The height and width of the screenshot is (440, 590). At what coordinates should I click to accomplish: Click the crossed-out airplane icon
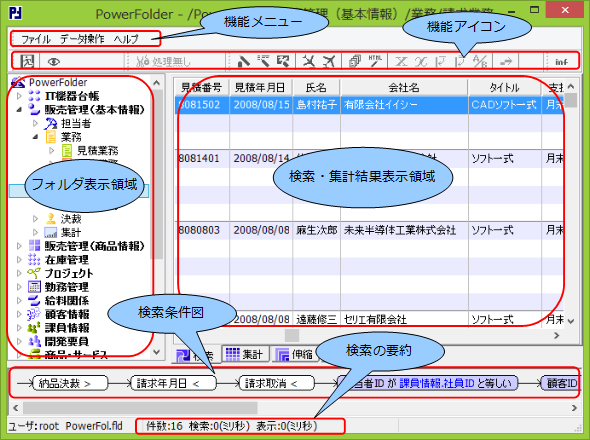pos(309,61)
